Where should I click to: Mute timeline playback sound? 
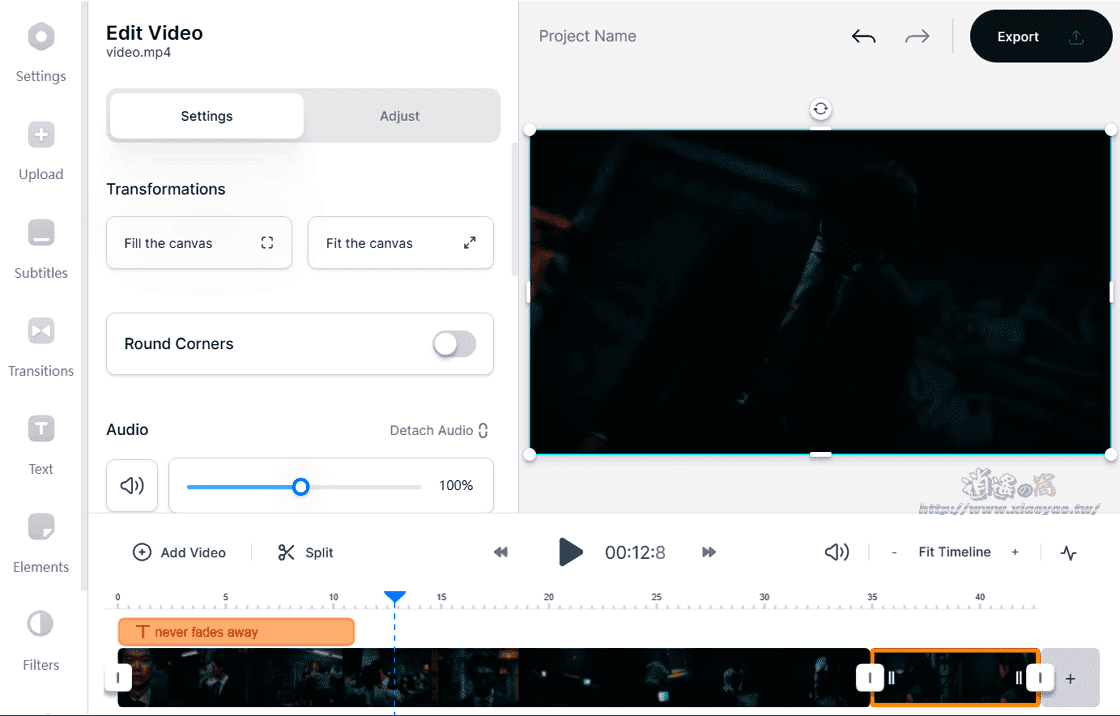click(837, 552)
